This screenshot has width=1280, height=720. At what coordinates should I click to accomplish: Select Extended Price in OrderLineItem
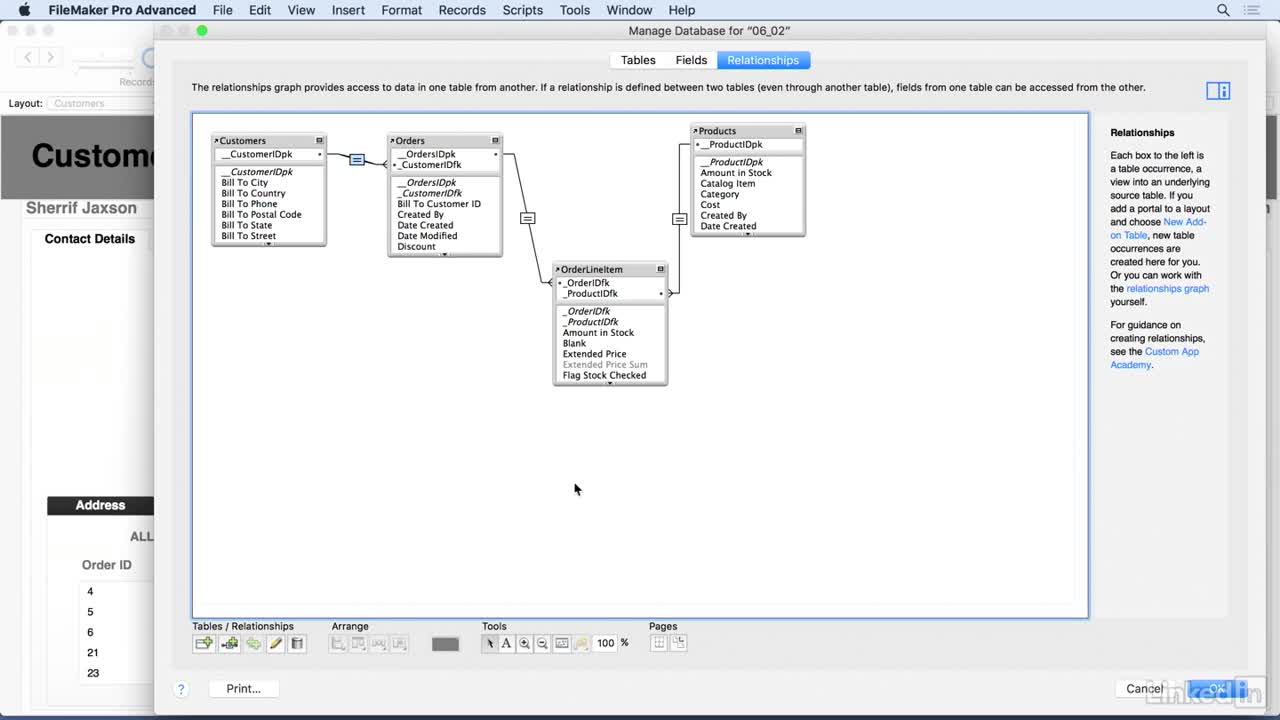click(594, 354)
